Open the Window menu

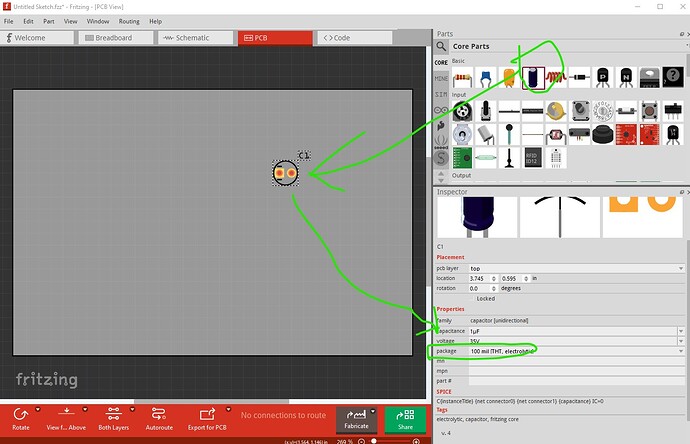coord(98,21)
